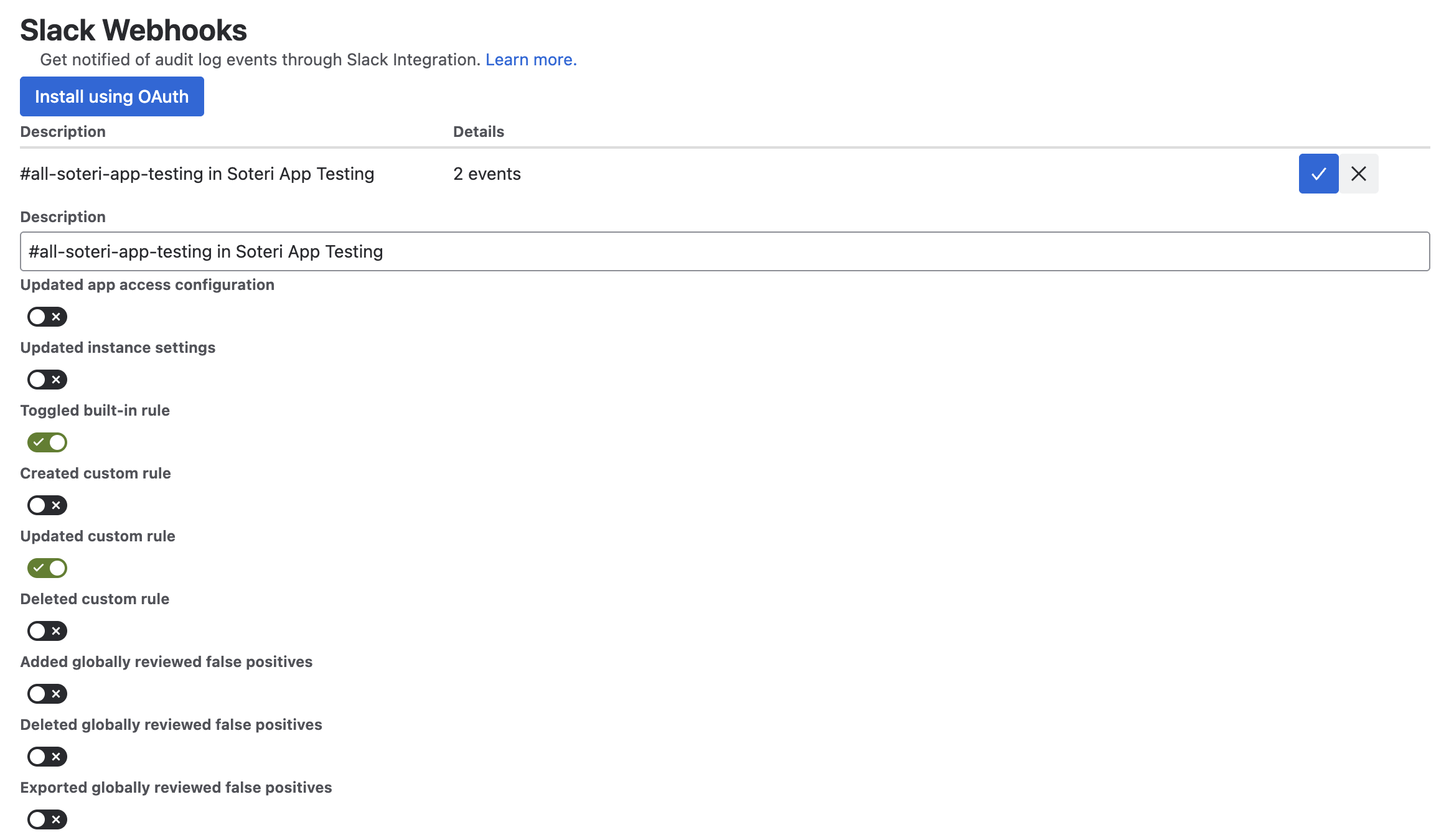Click the Toggled built-in rule label
Screen dimensions: 1454x840
tap(95, 411)
